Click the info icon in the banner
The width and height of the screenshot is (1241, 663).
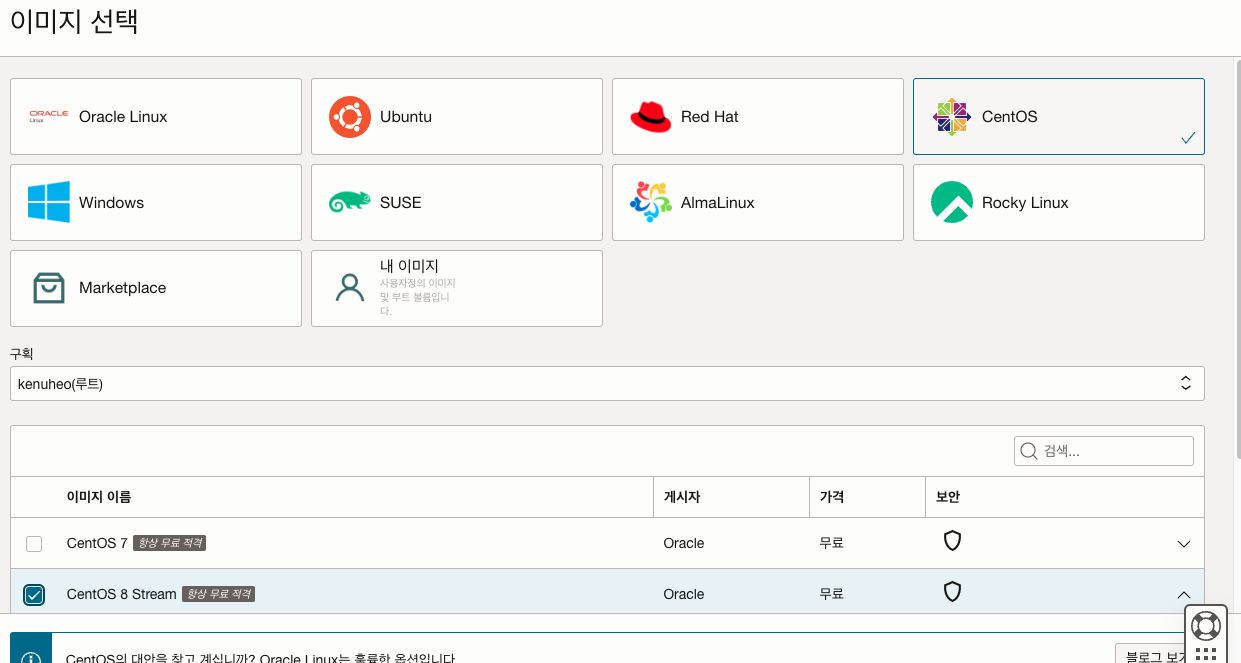(31, 658)
